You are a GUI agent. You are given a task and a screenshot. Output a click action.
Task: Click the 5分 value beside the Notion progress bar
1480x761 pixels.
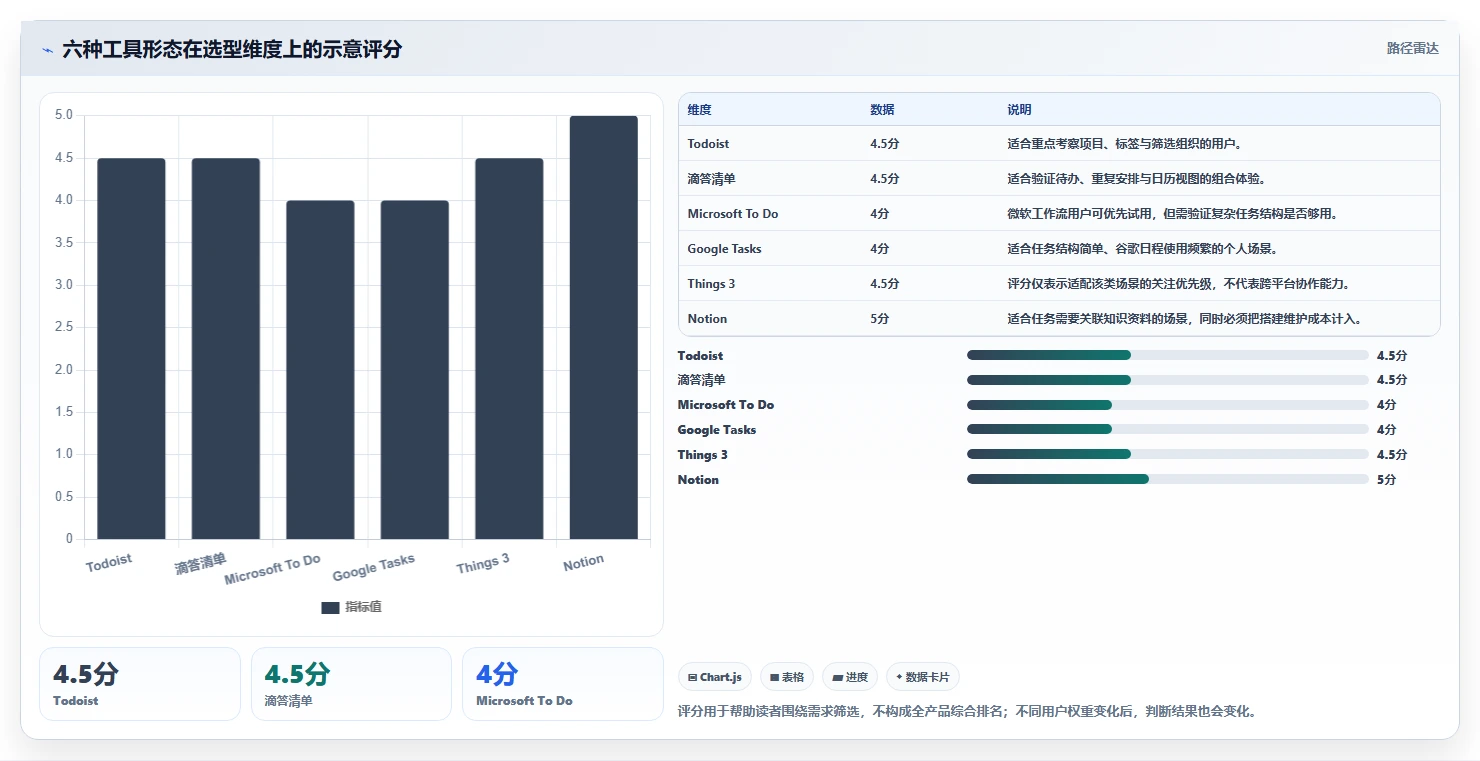1386,479
